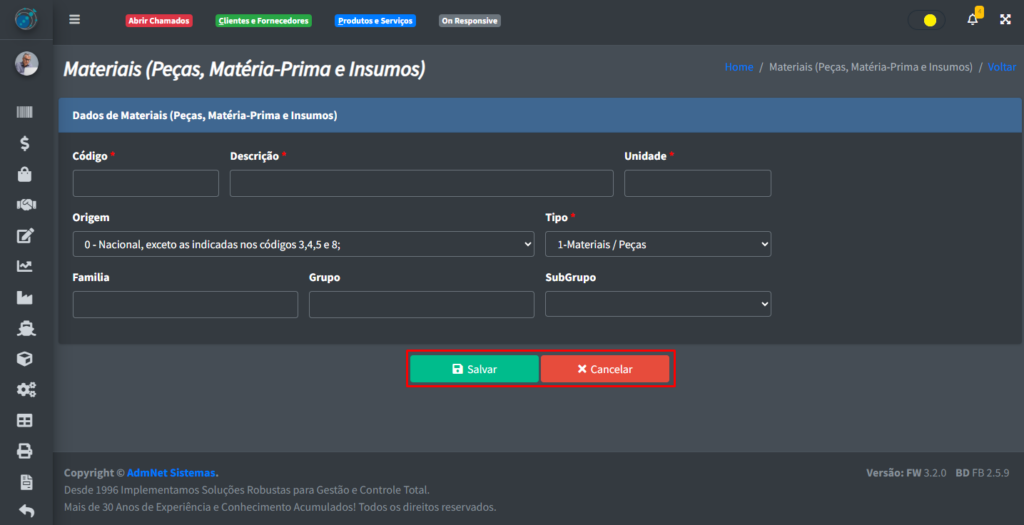
Task: Toggle fullscreen with the expand icon
Action: (x=1005, y=20)
